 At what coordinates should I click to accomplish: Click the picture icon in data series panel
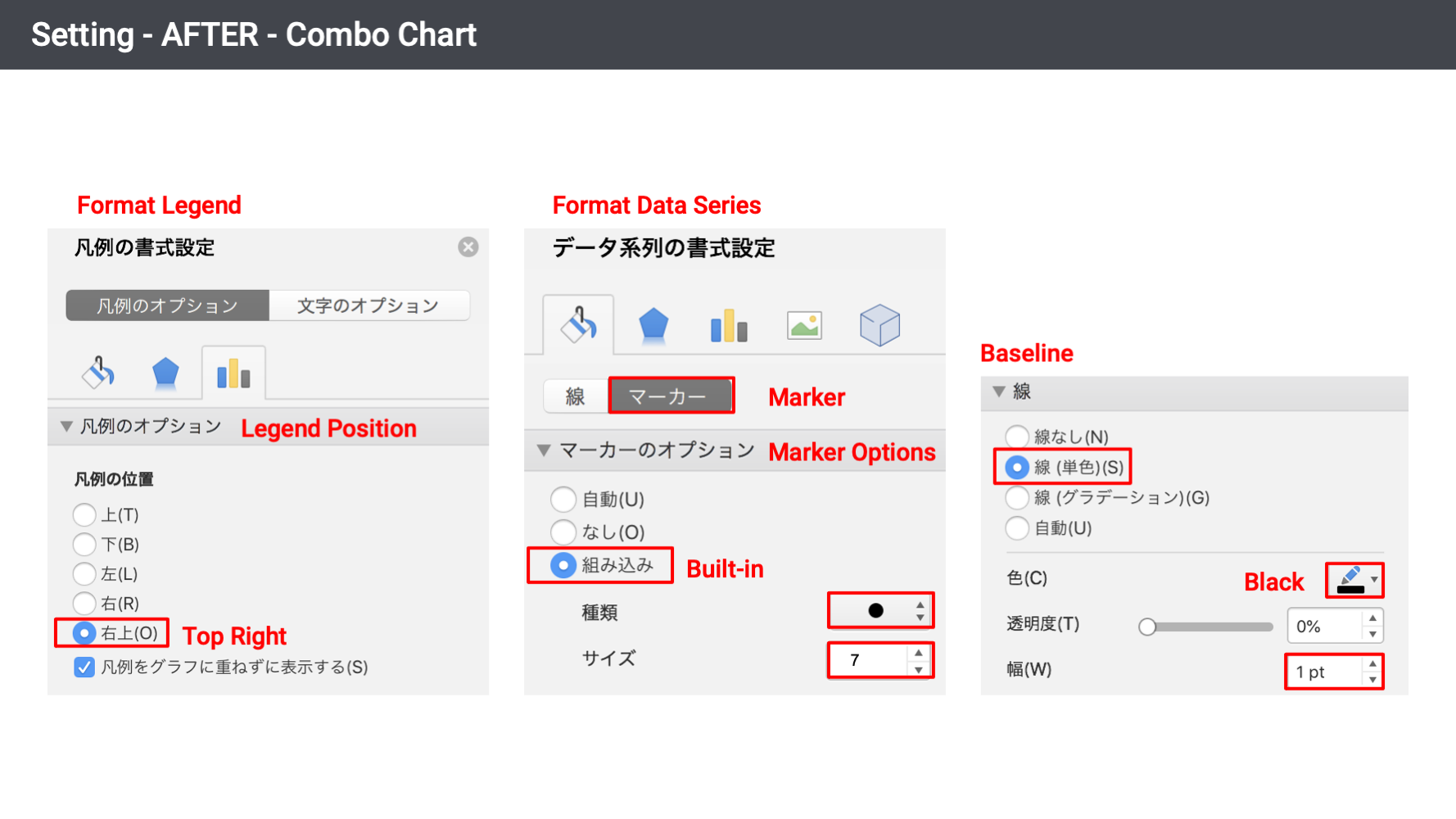804,326
